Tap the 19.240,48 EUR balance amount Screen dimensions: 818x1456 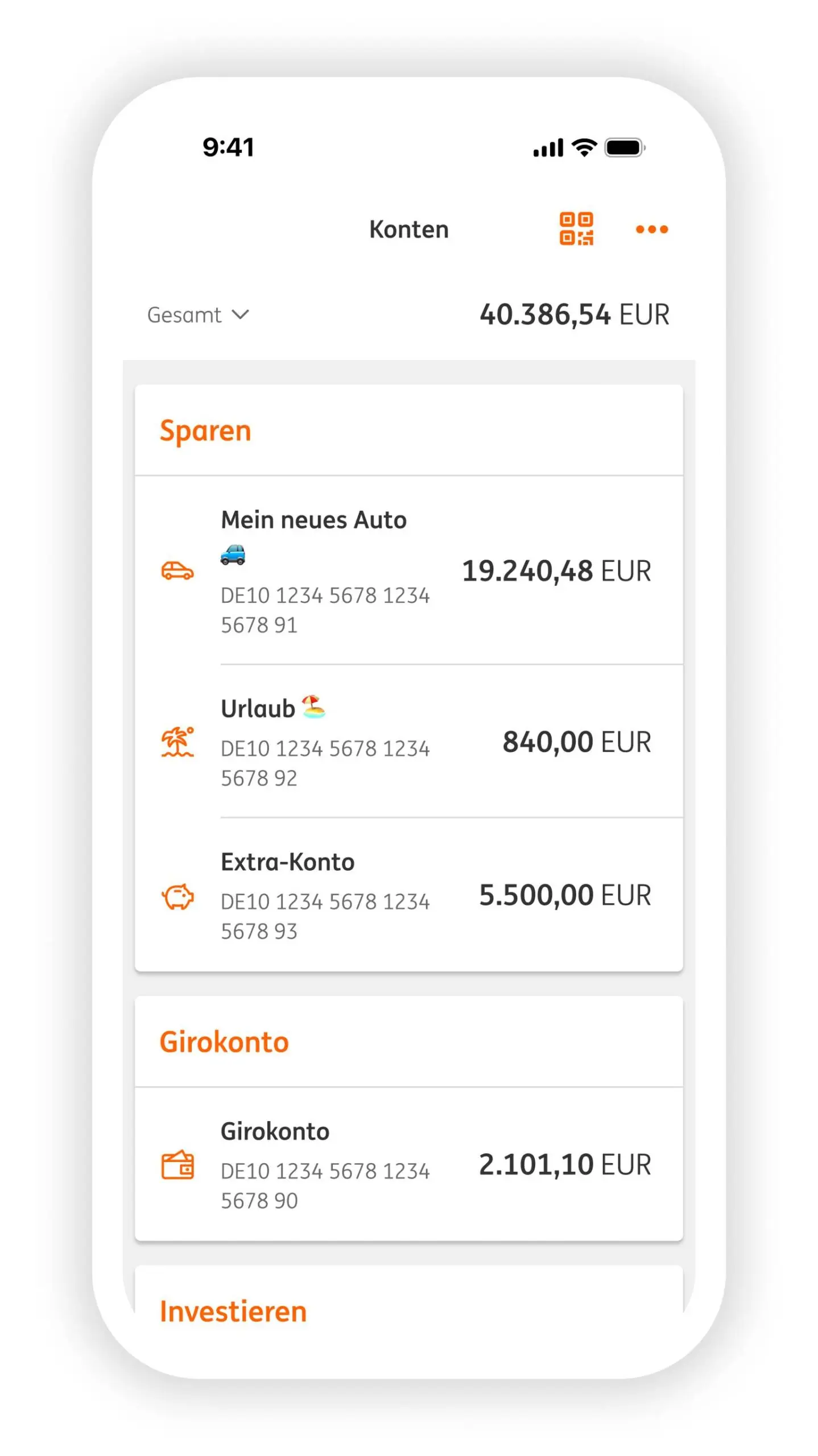[556, 570]
